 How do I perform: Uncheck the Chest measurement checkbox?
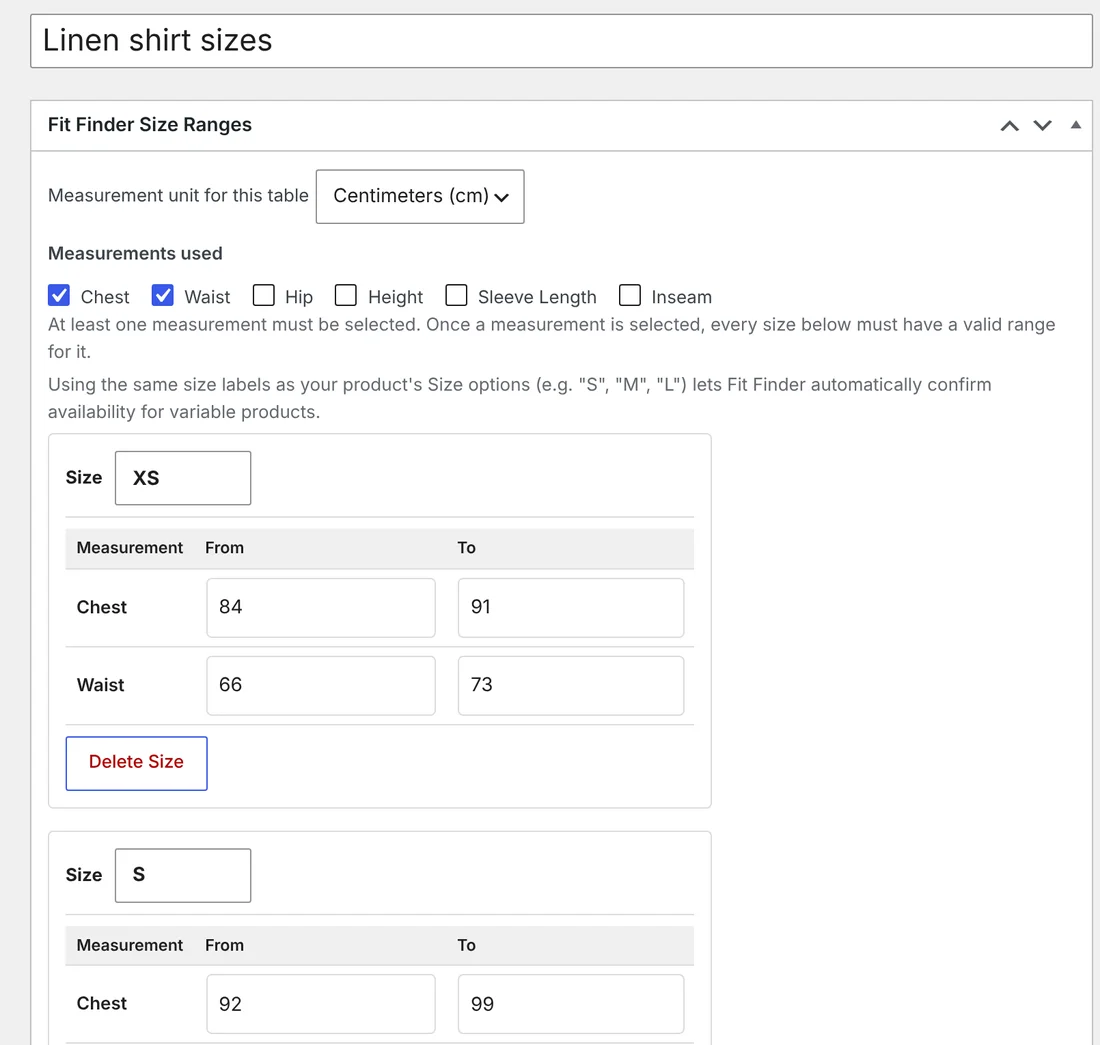59,295
